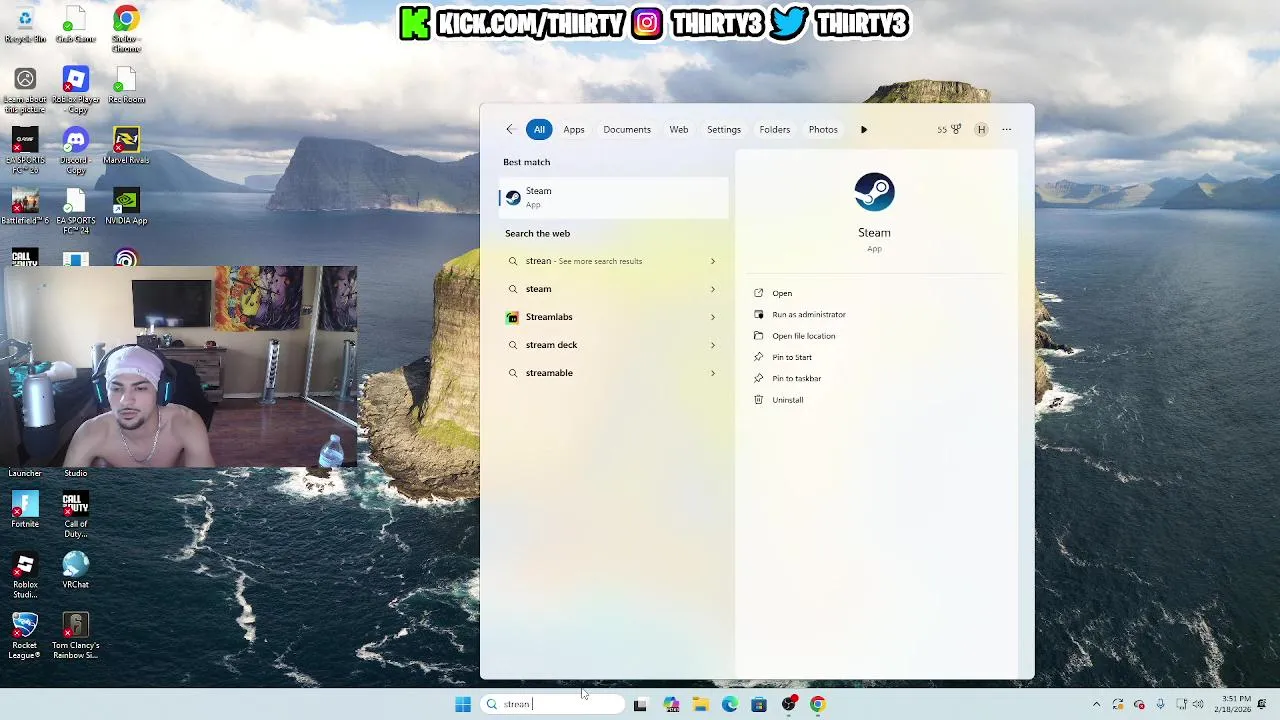Open rewards points indicator in search panel
The width and height of the screenshot is (1280, 720).
[x=949, y=129]
